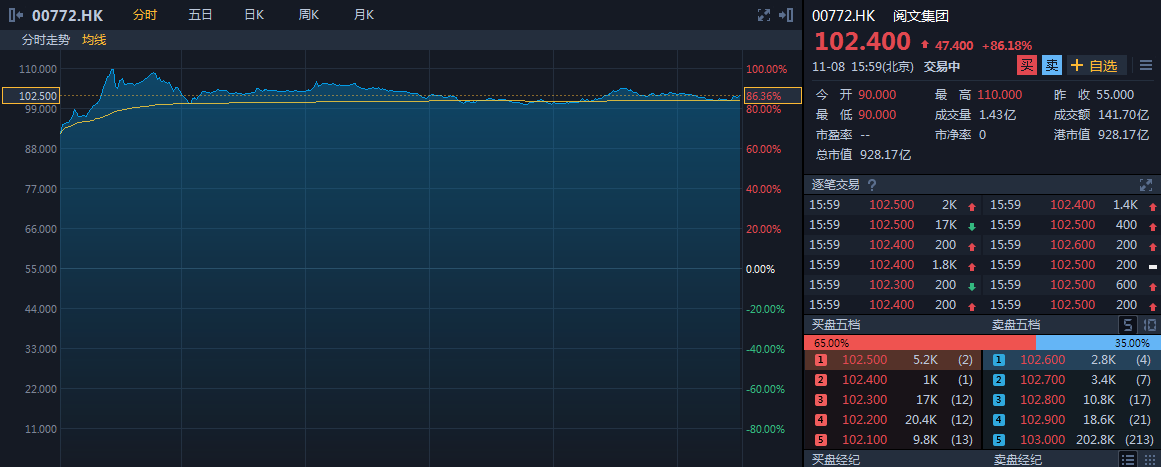The width and height of the screenshot is (1161, 467).
Task: Select bid level 2 at 102.400
Action: 892,380
